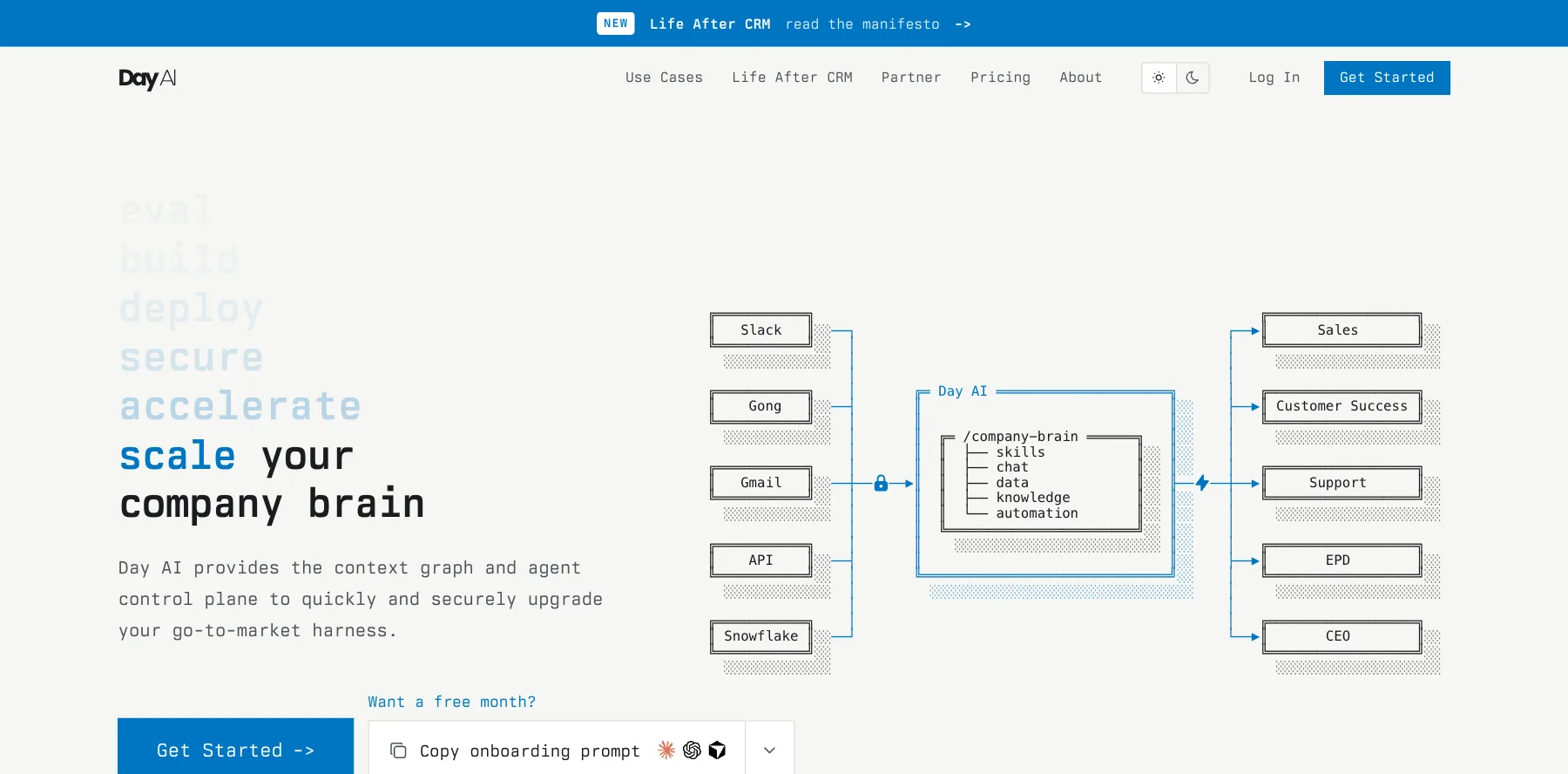Click Get Started in the header

[x=1387, y=78]
